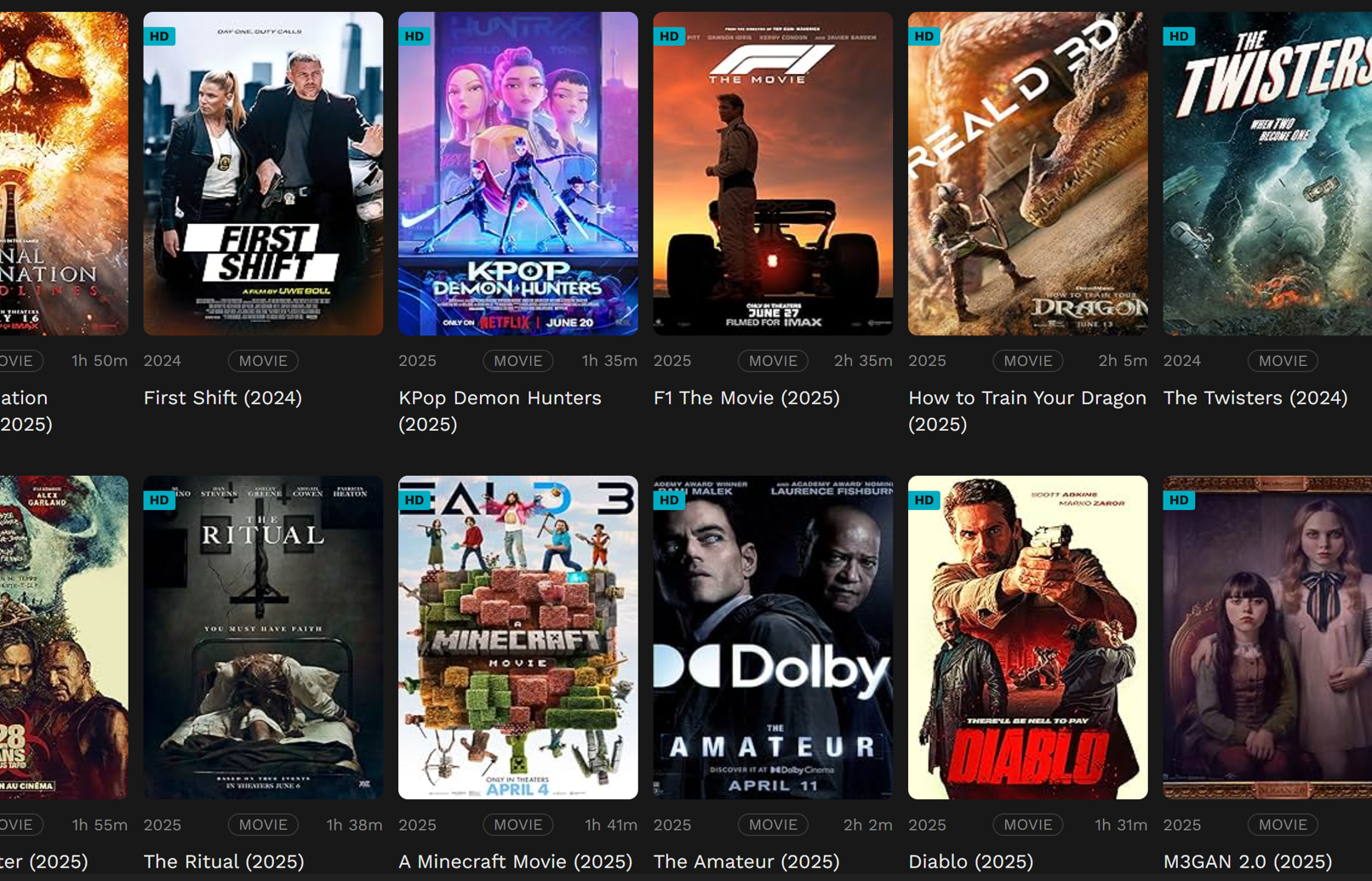Image resolution: width=1372 pixels, height=881 pixels.
Task: Click the MOVIE tag under The Ritual
Action: tap(263, 825)
